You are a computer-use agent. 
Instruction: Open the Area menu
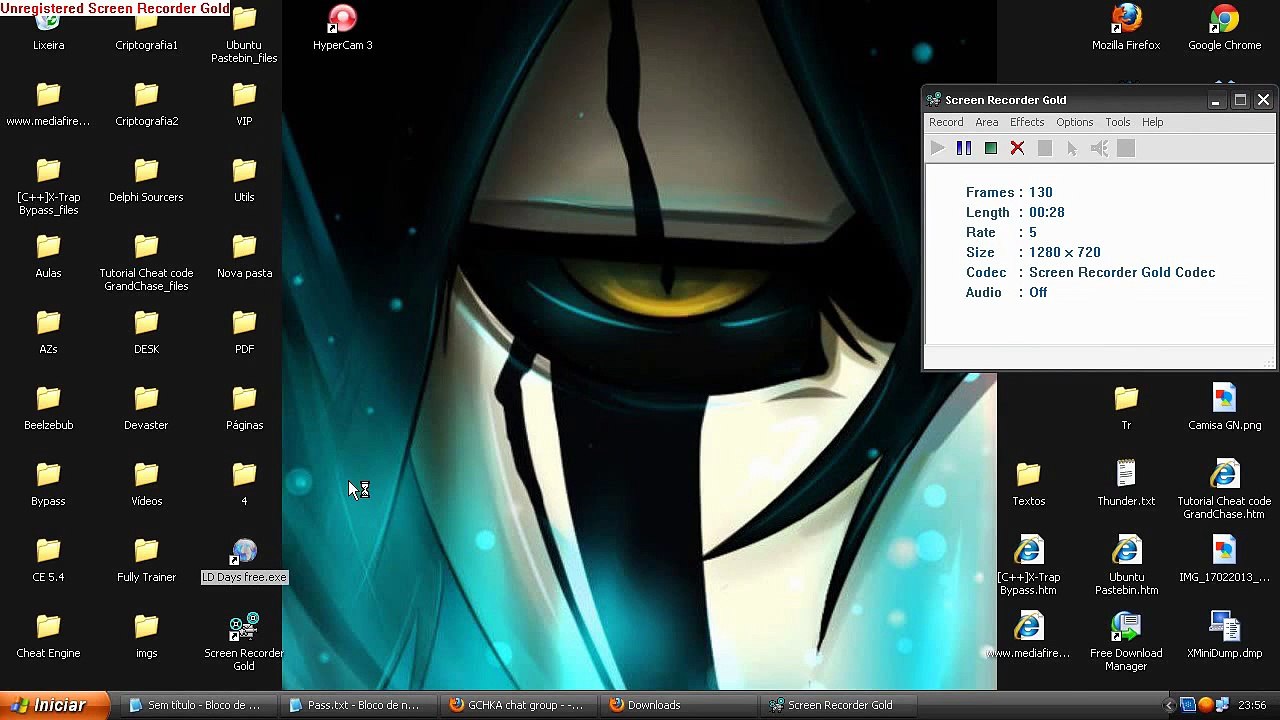987,122
